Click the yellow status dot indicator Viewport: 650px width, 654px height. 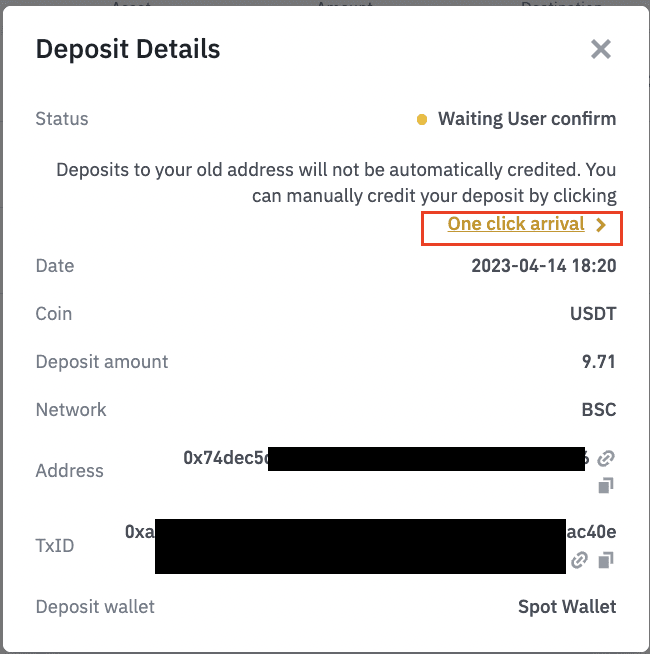tap(422, 120)
